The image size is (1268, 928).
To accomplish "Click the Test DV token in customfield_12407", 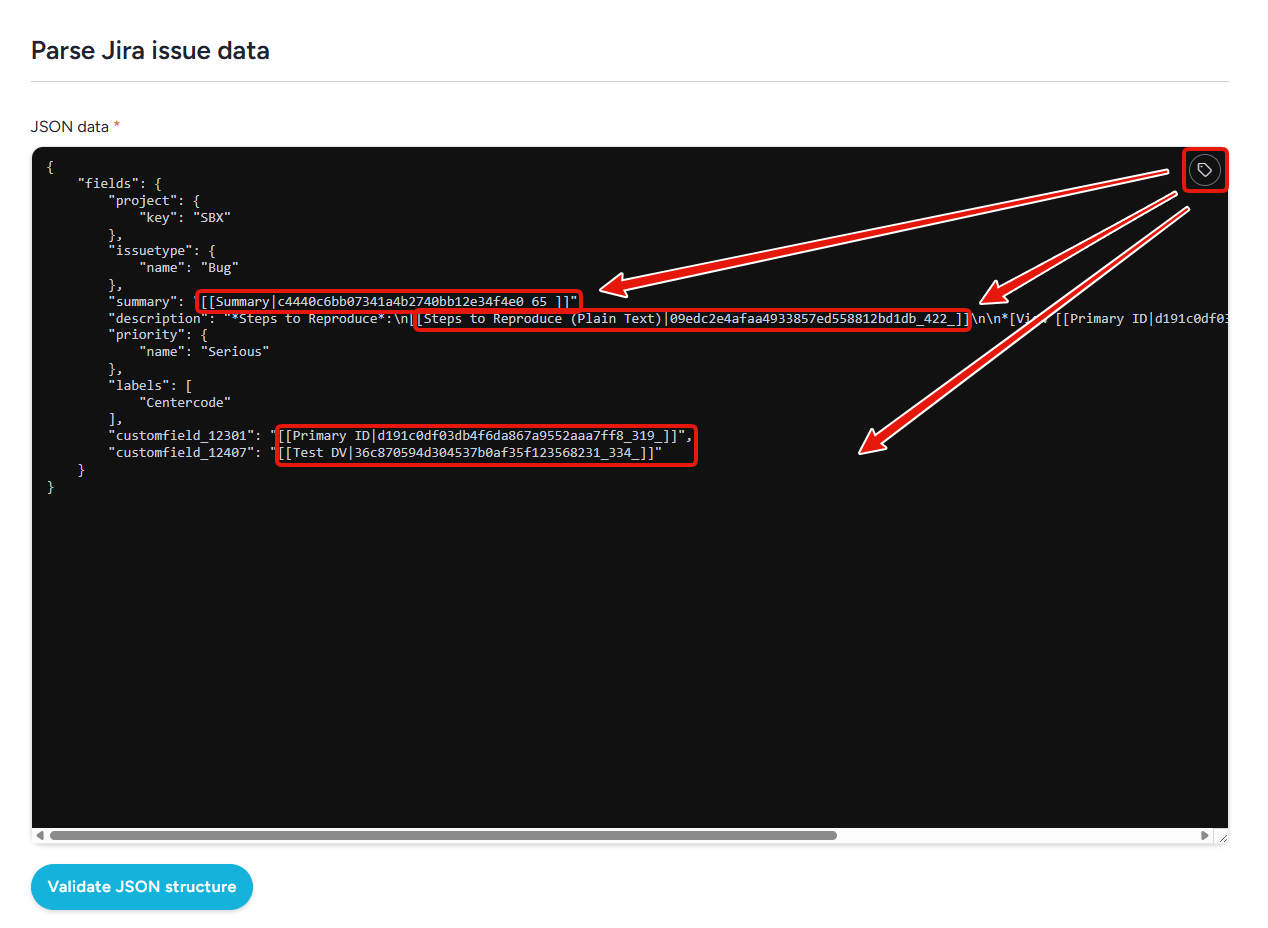I will pyautogui.click(x=467, y=453).
